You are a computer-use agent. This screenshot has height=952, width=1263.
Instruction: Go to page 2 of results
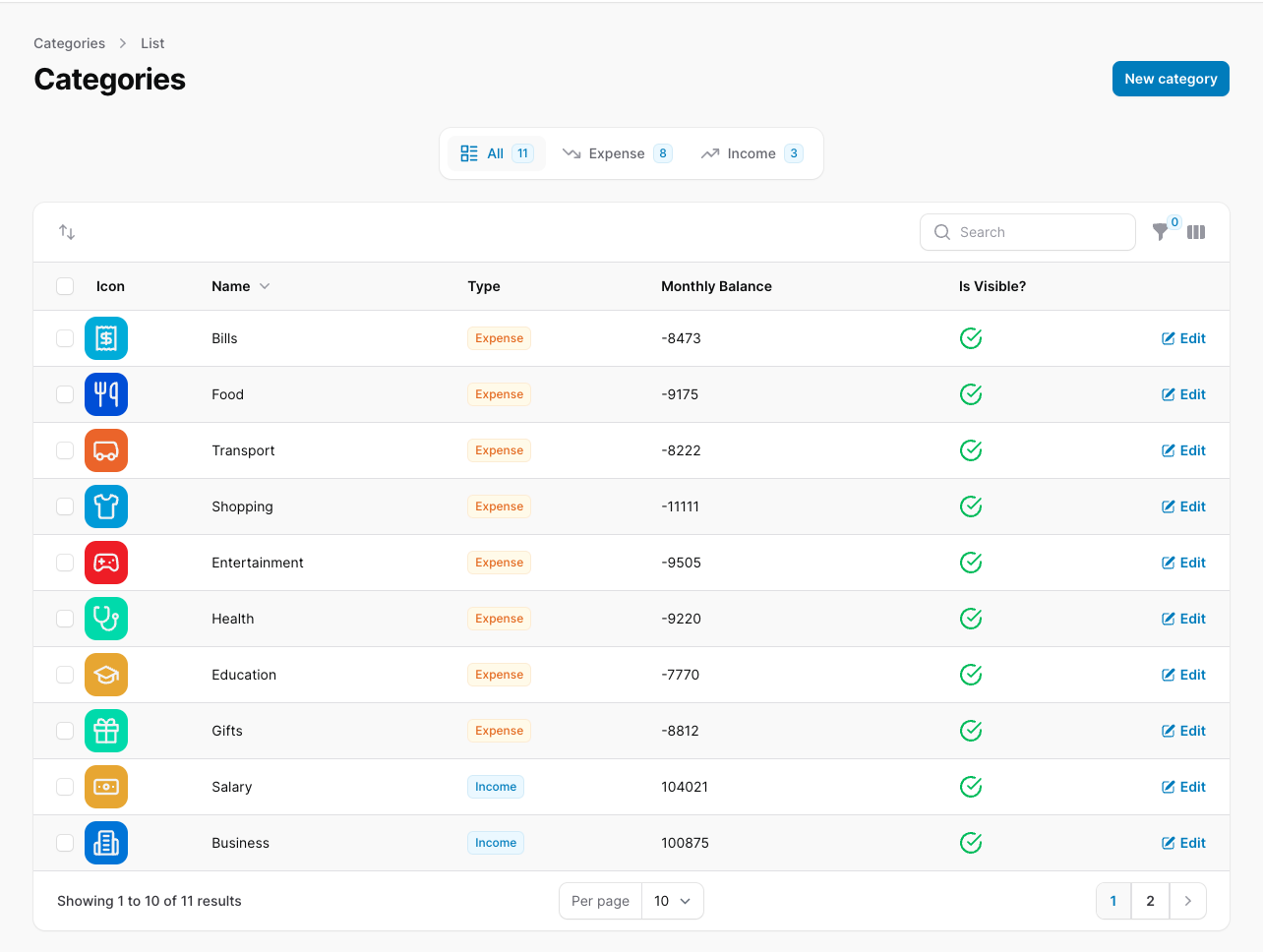[1150, 901]
